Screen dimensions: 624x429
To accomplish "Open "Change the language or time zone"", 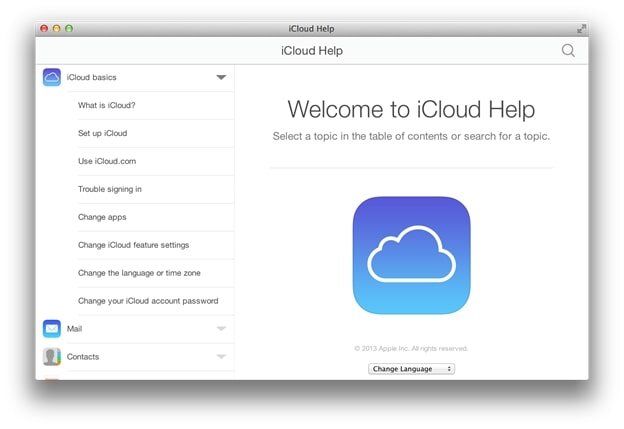I will tap(139, 273).
